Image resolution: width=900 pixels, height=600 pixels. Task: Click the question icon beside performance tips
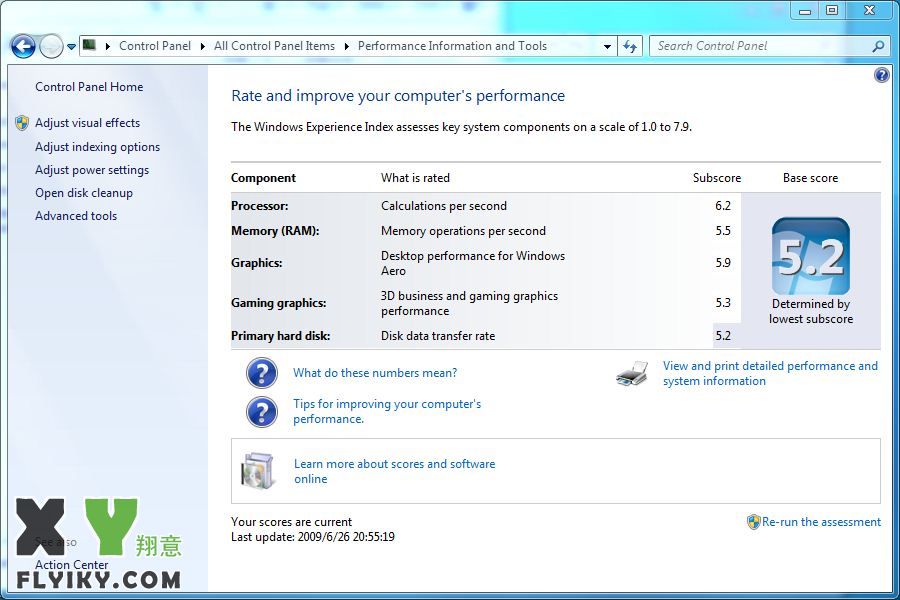pos(262,412)
